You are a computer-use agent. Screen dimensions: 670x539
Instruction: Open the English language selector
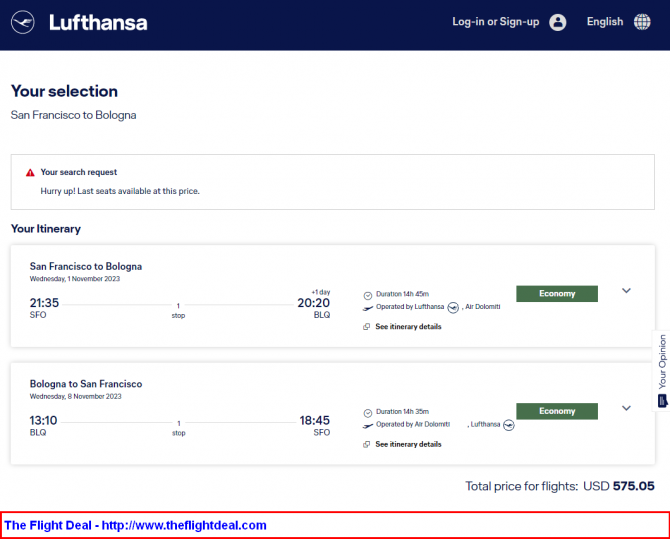pyautogui.click(x=605, y=22)
